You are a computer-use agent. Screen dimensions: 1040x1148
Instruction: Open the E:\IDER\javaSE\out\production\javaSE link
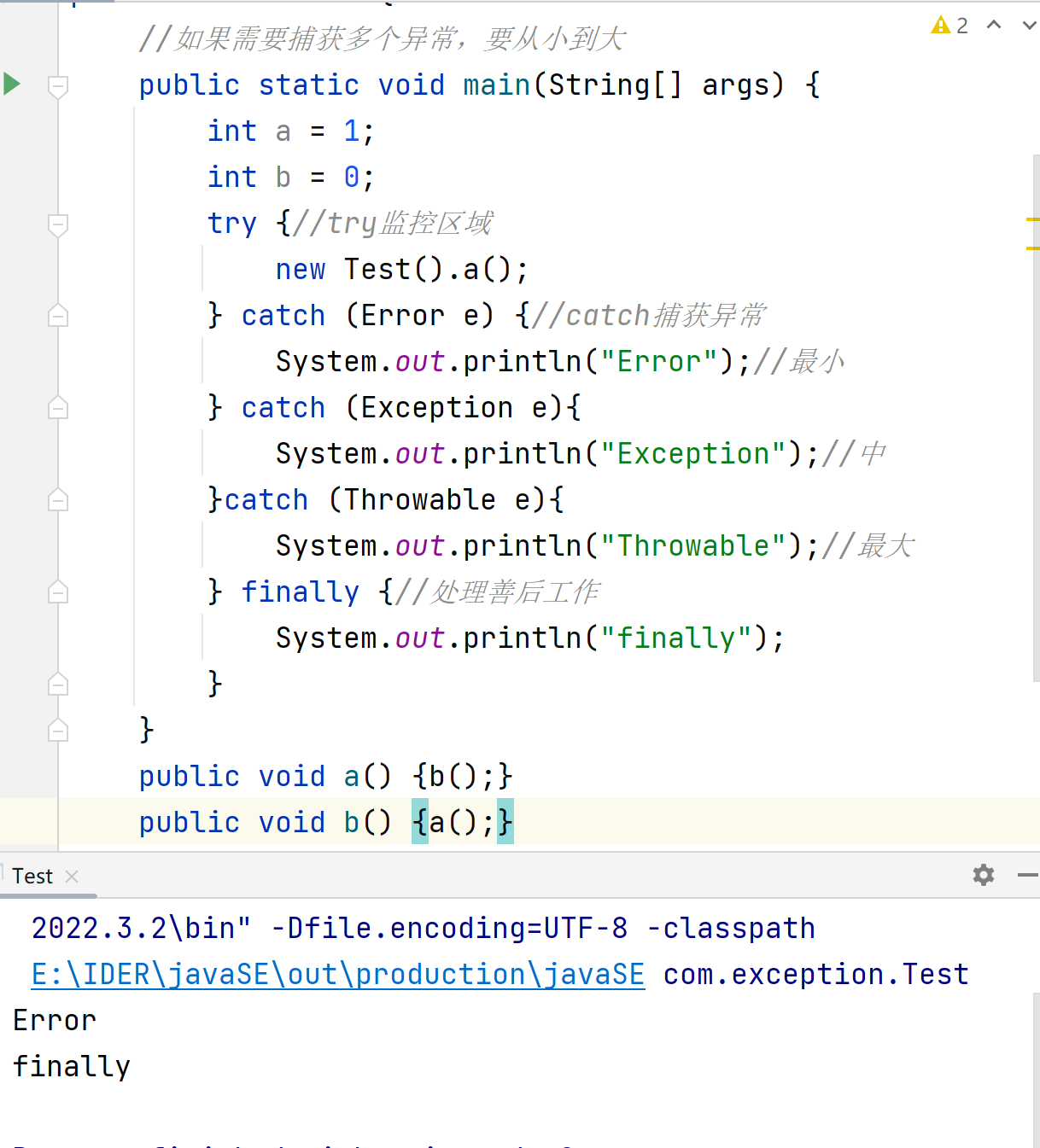338,975
